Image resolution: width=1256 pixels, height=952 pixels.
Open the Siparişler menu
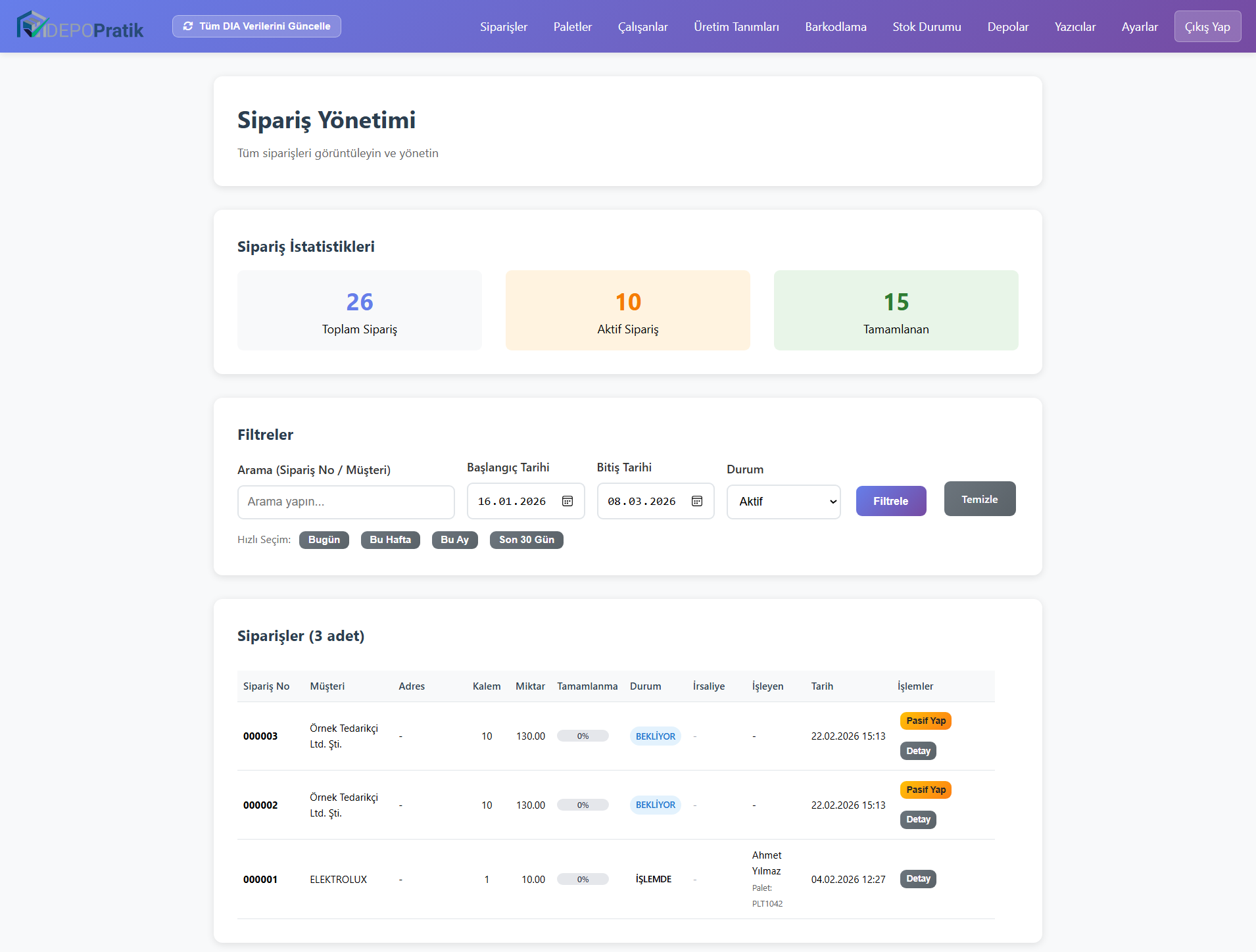(503, 27)
